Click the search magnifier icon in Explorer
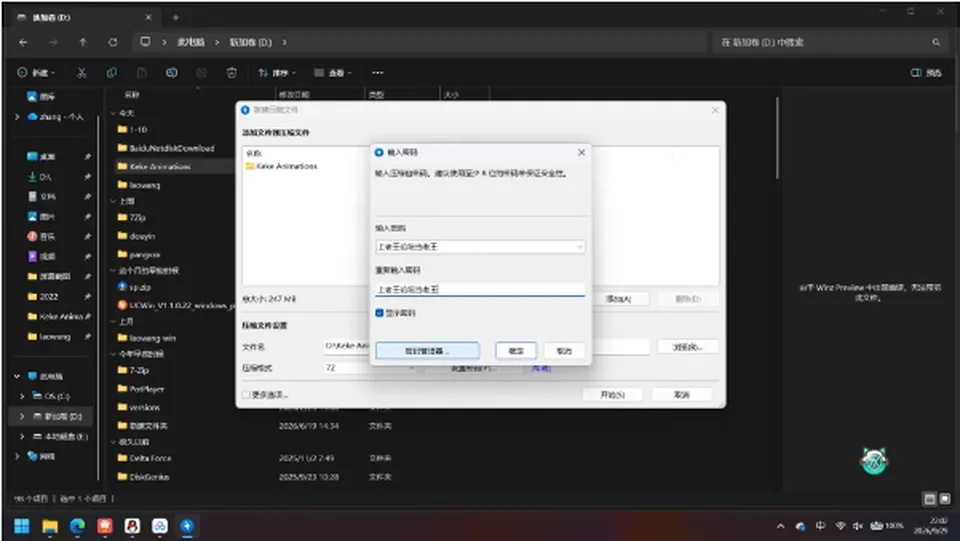 936,42
